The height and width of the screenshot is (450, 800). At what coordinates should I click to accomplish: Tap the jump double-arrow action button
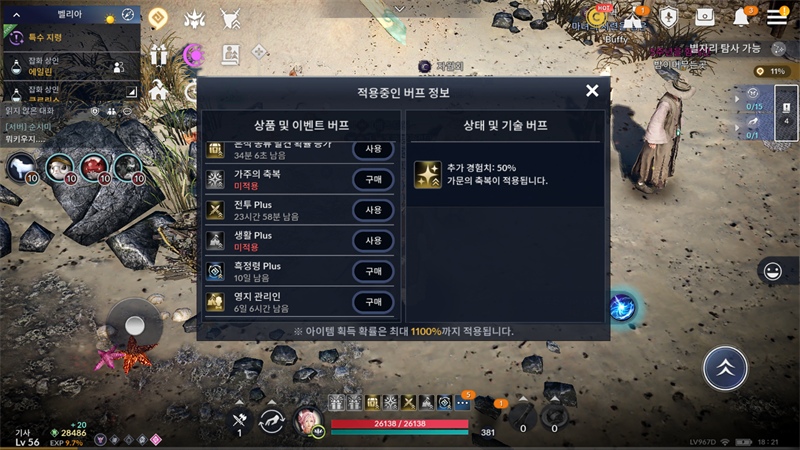(x=725, y=368)
